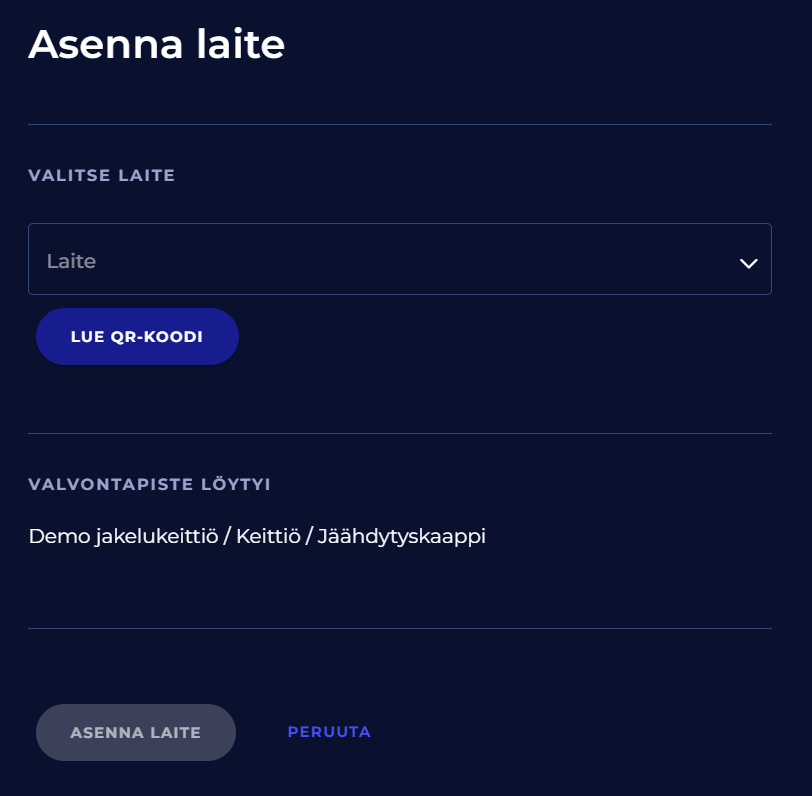Image resolution: width=812 pixels, height=796 pixels.
Task: Cancel with the Peruuta link
Action: click(x=329, y=732)
